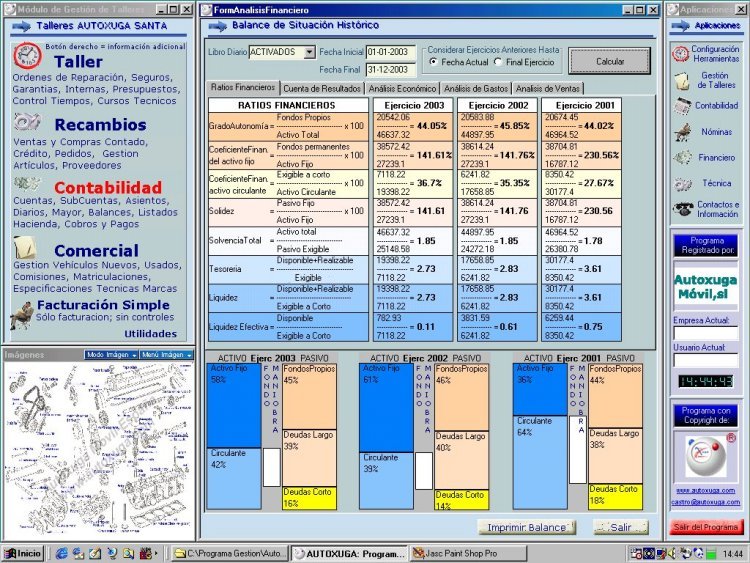Viewport: 750px width, 563px height.
Task: Click the Calcular button
Action: pyautogui.click(x=610, y=61)
